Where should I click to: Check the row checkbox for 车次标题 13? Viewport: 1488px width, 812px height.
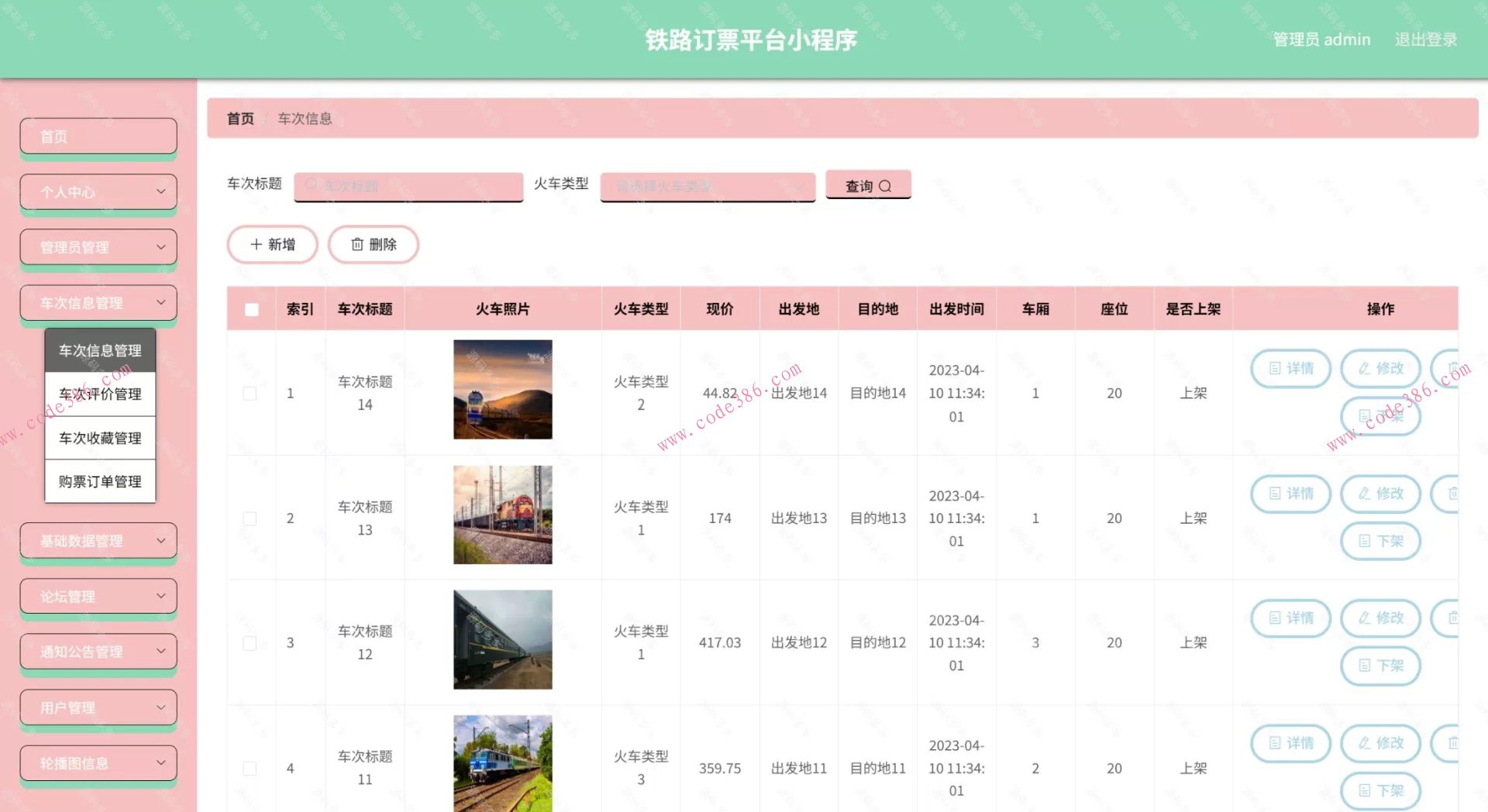coord(250,518)
